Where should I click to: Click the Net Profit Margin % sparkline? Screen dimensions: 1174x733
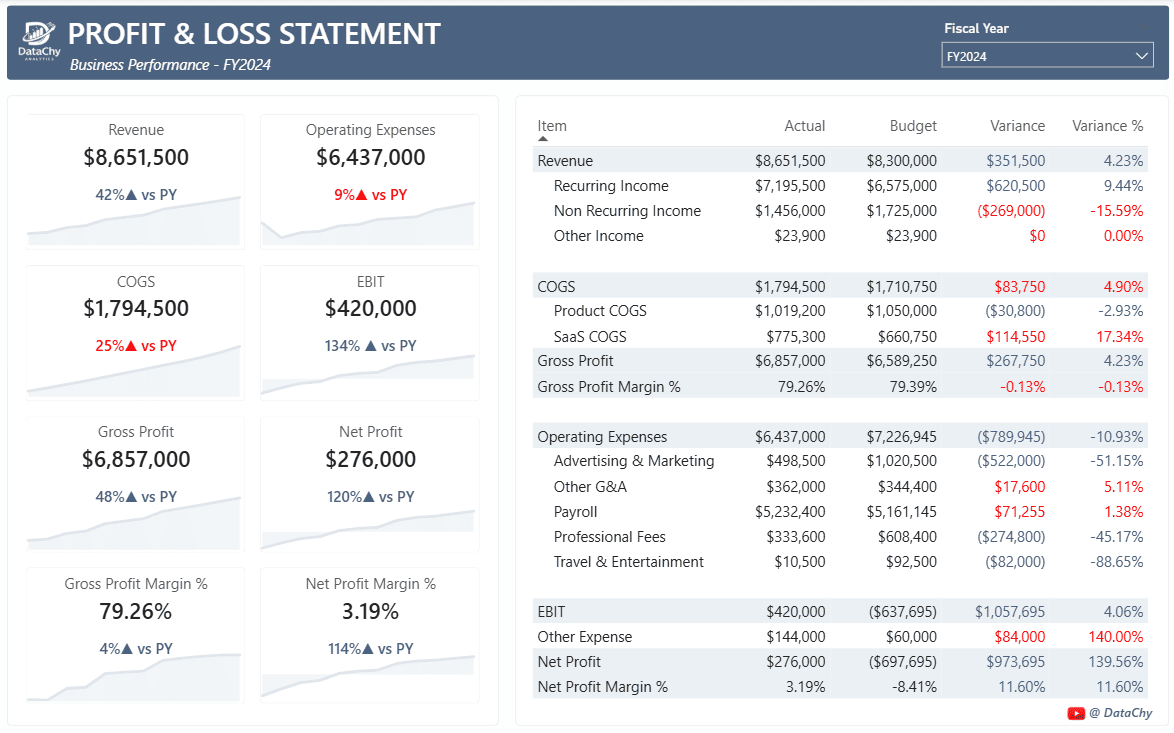pos(369,676)
